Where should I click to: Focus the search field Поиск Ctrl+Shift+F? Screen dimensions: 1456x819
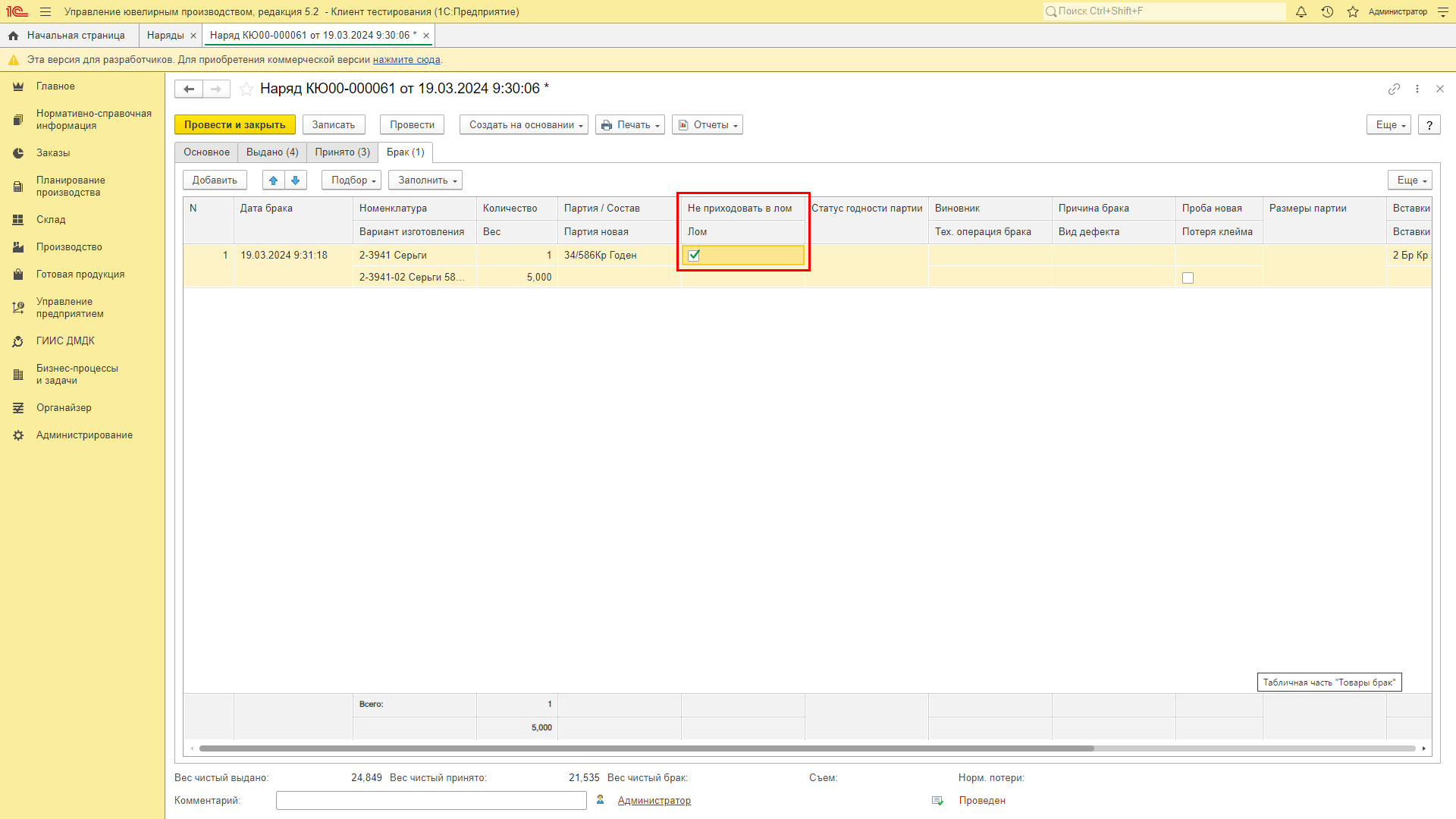coord(1164,11)
